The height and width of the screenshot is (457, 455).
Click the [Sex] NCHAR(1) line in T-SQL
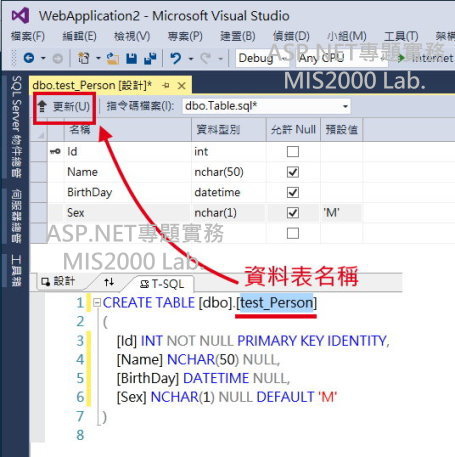click(227, 397)
